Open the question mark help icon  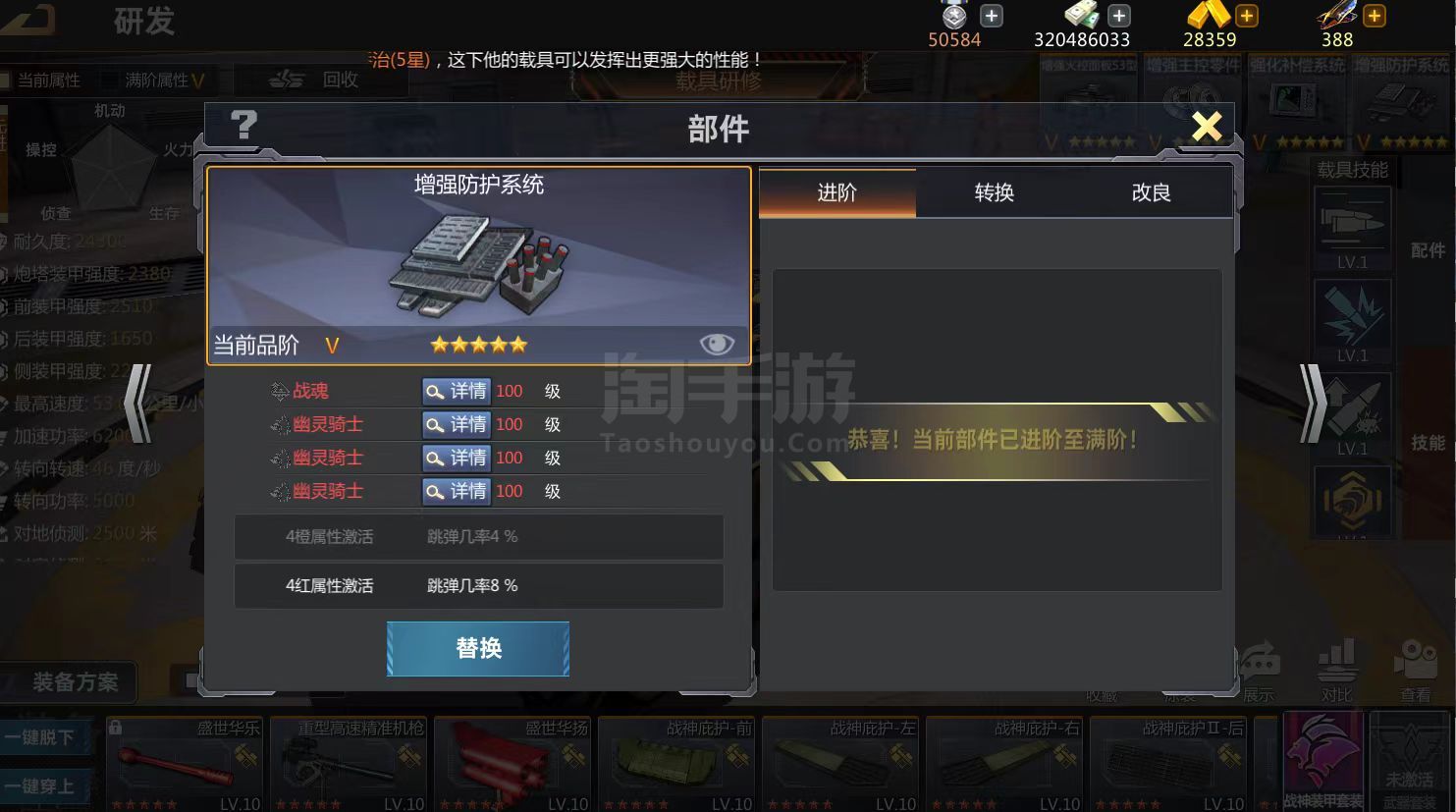pos(243,125)
